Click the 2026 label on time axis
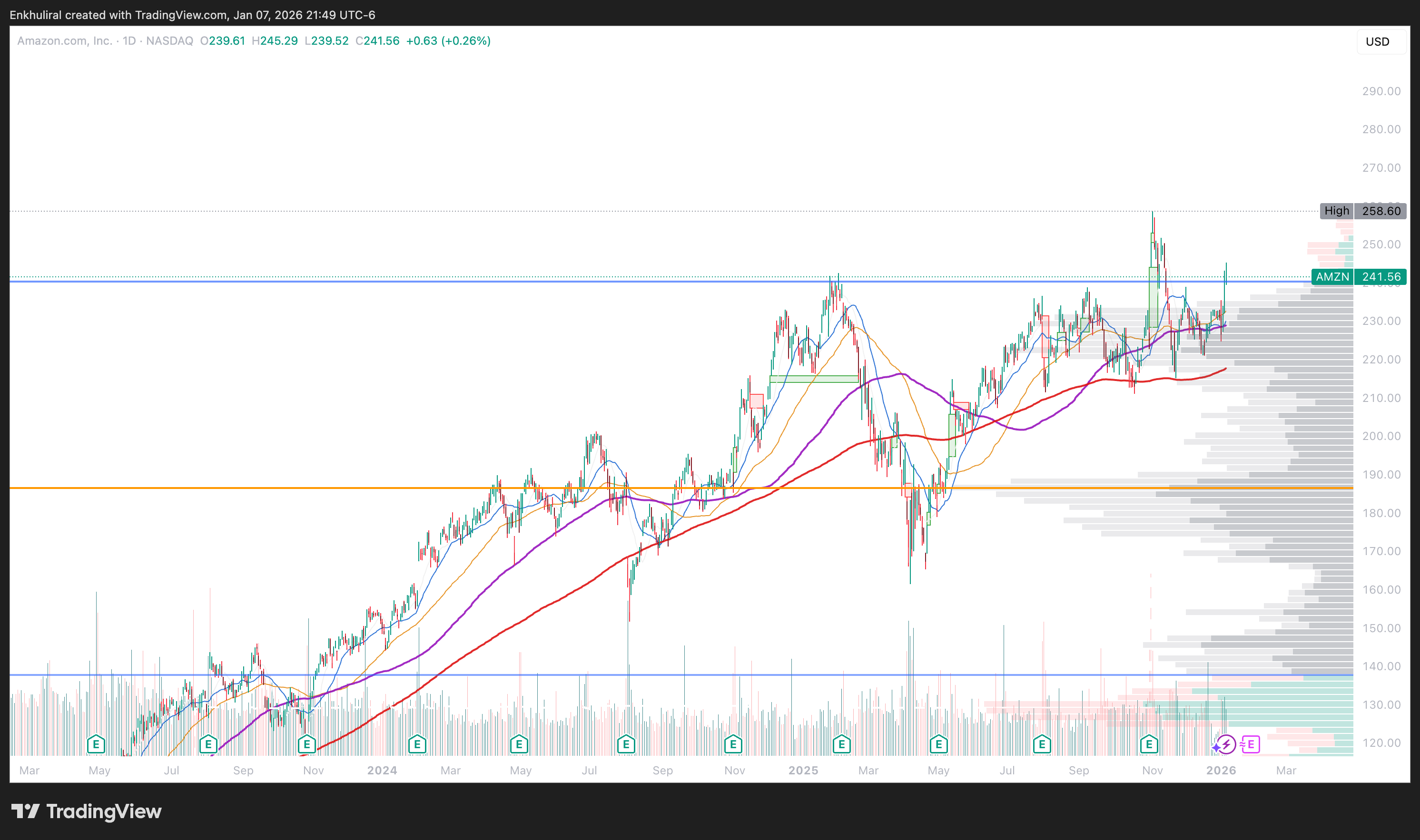1420x840 pixels. (x=1221, y=771)
